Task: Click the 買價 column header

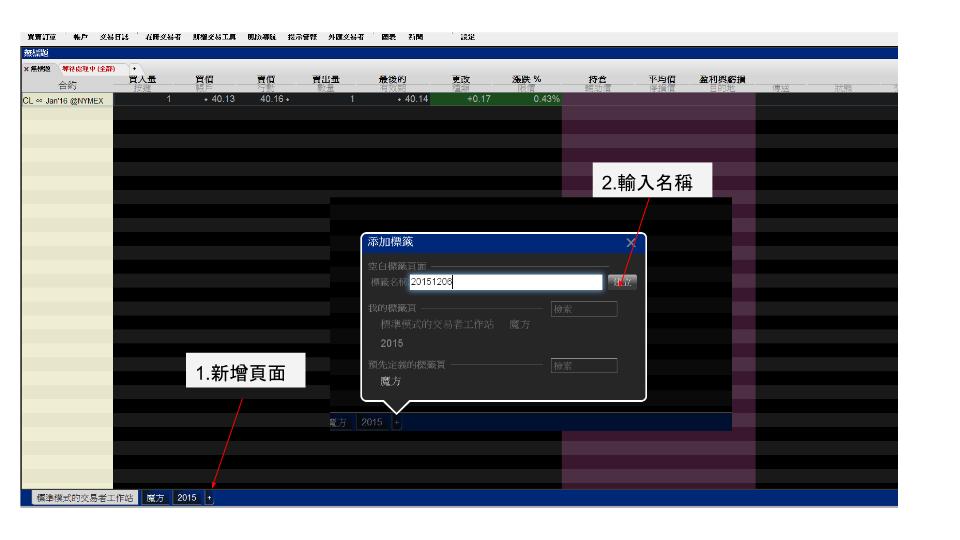Action: (204, 80)
